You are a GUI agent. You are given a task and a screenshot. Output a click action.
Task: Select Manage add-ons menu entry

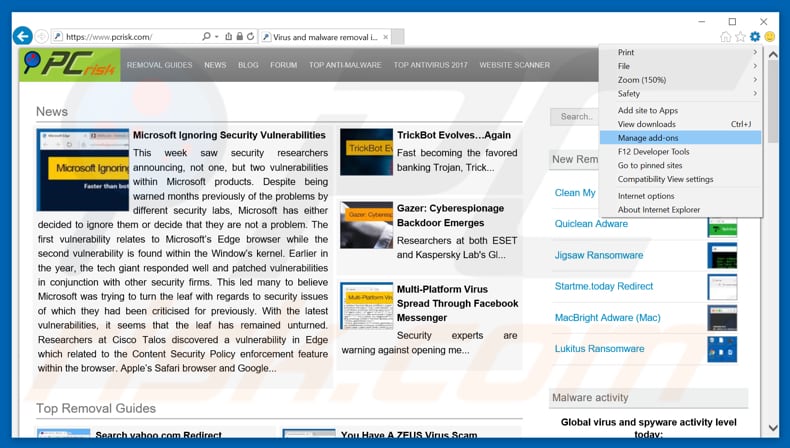point(680,138)
